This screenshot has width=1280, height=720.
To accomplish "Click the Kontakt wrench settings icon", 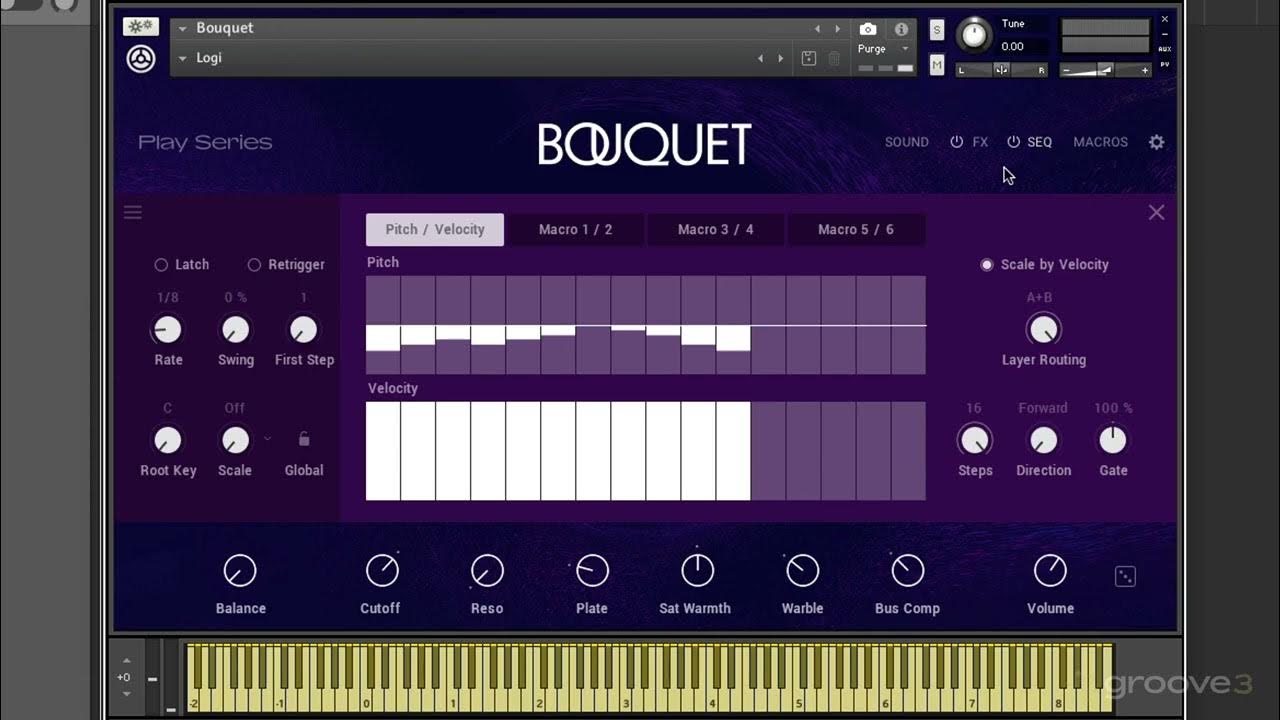I will [141, 27].
